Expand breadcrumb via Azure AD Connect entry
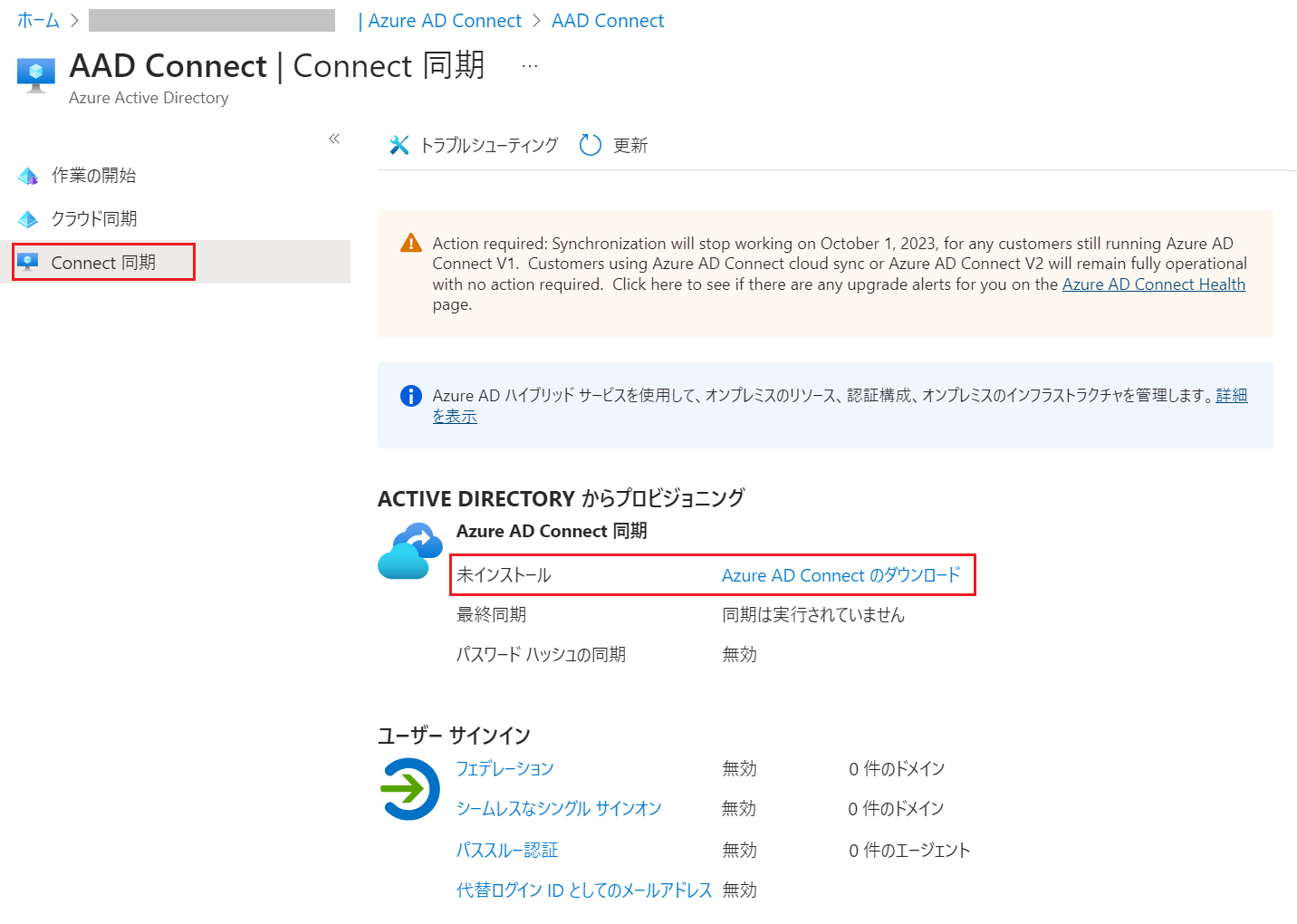 coord(443,20)
